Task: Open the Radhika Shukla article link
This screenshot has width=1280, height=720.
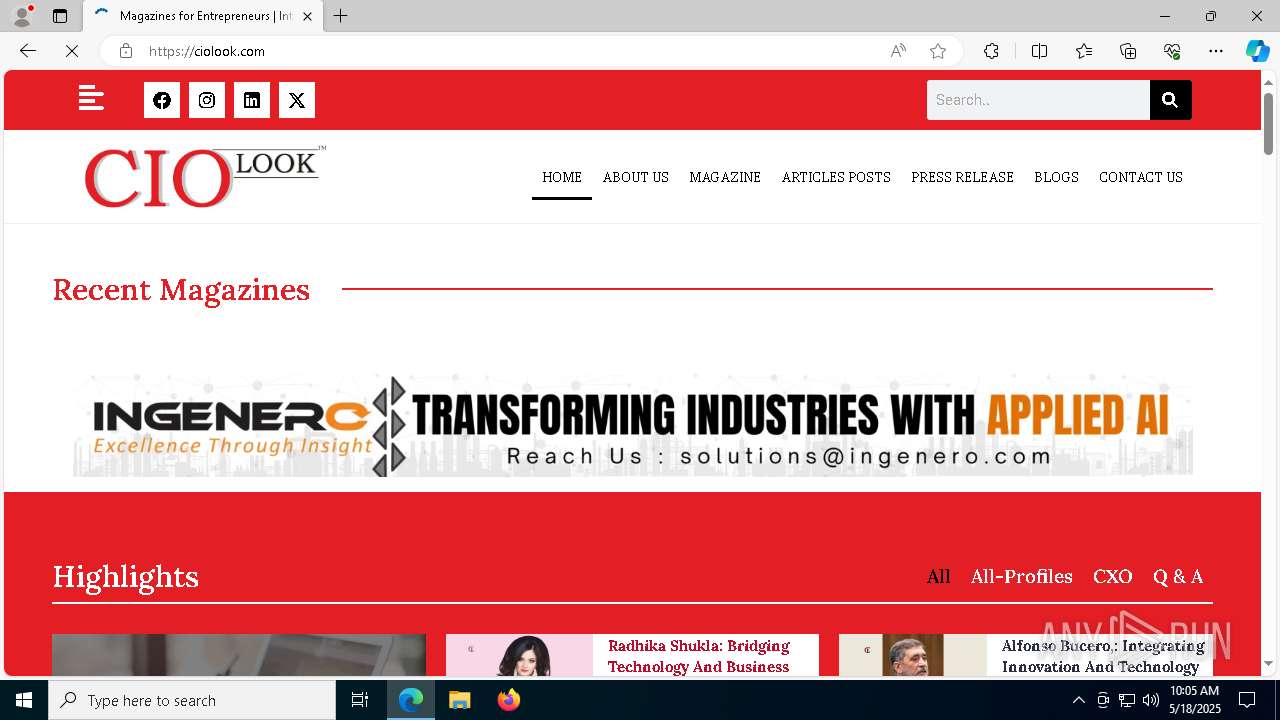Action: pos(699,656)
